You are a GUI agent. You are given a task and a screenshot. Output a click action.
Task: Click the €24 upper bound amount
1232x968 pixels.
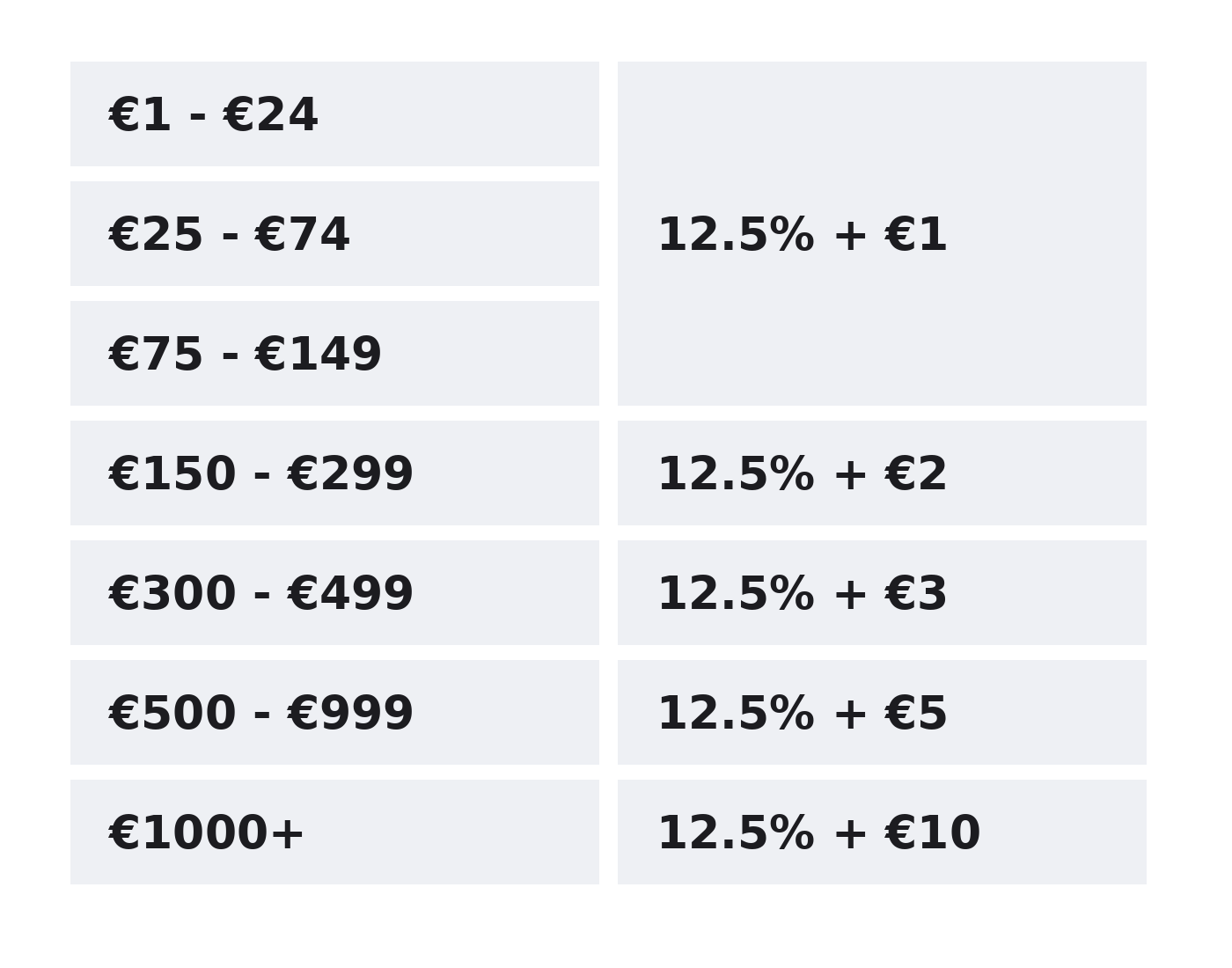tap(271, 115)
